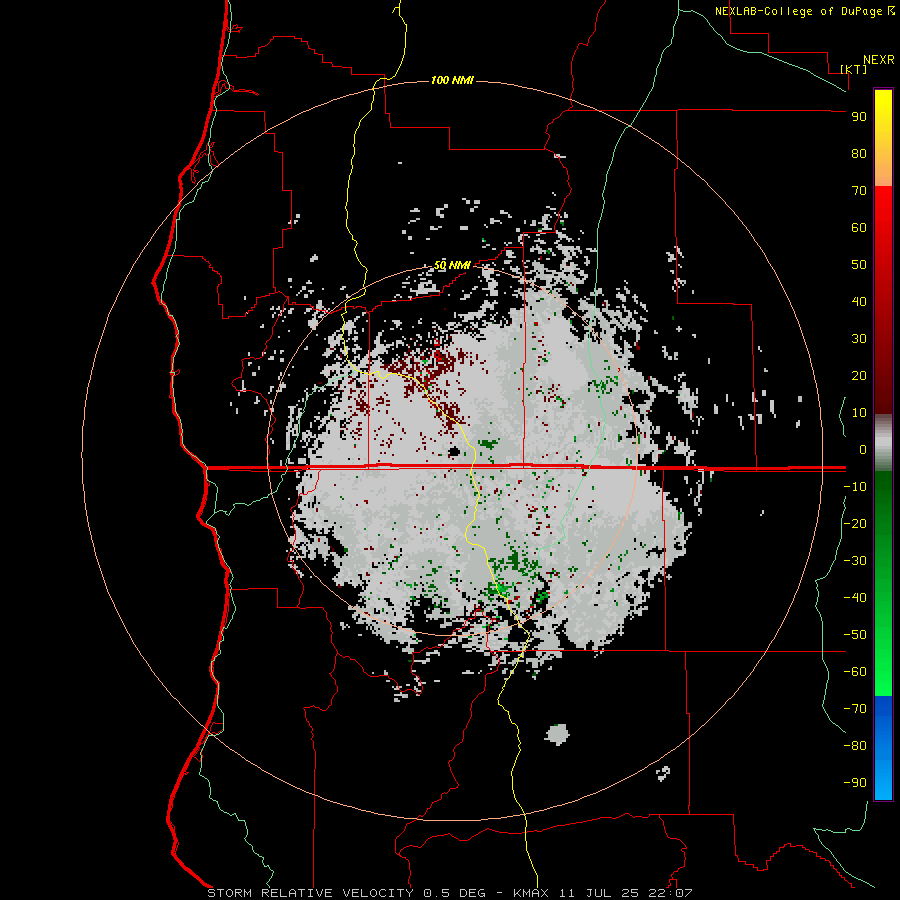Click the -30 value on velocity scale

tap(855, 561)
